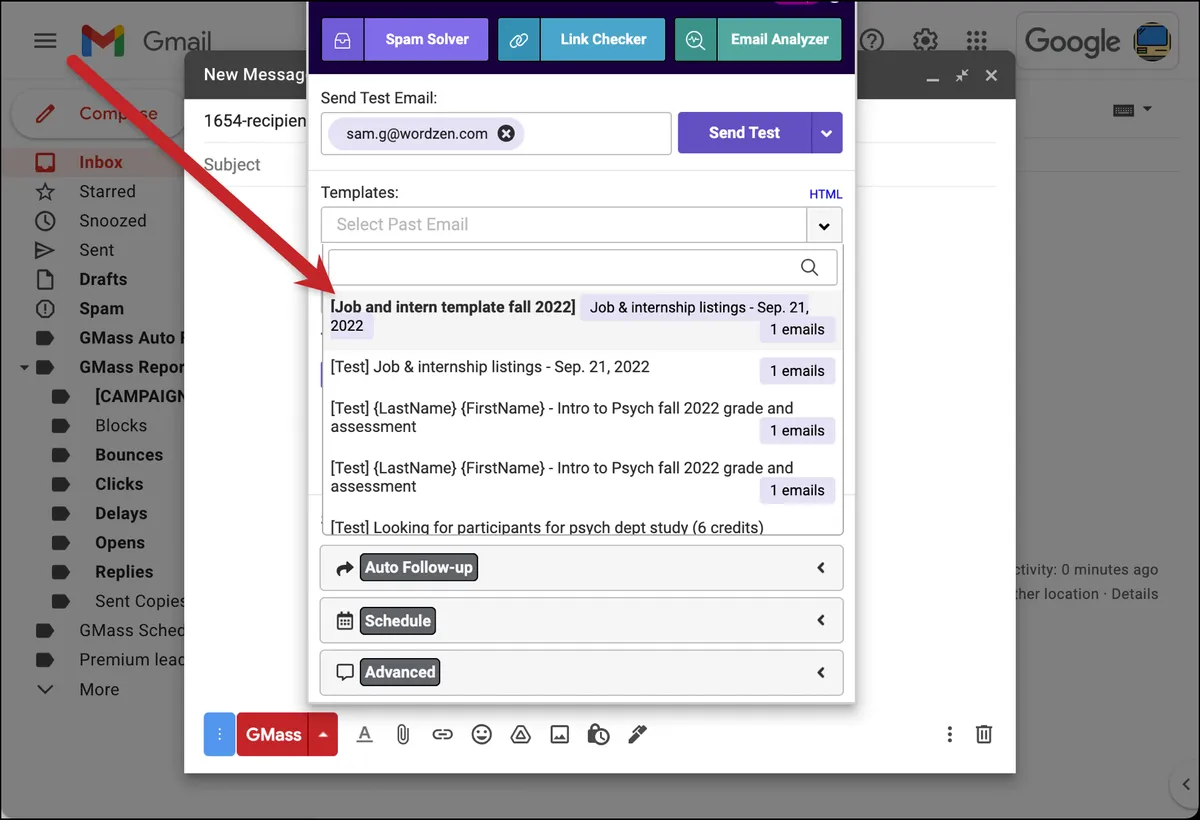Open Spam folder
Screen dimensions: 1200x820
tap(101, 309)
